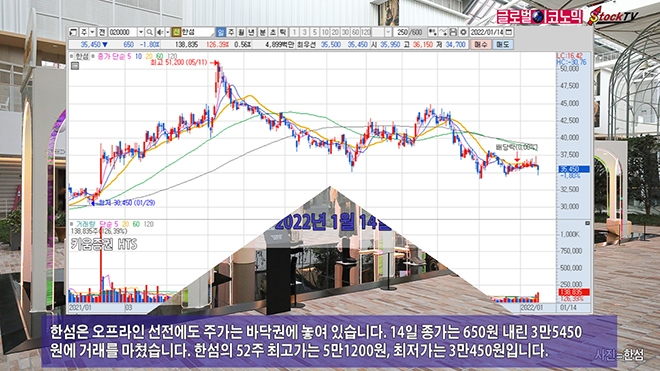Select the yearly (년) period tab
This screenshot has width=660, height=371.
251,32
